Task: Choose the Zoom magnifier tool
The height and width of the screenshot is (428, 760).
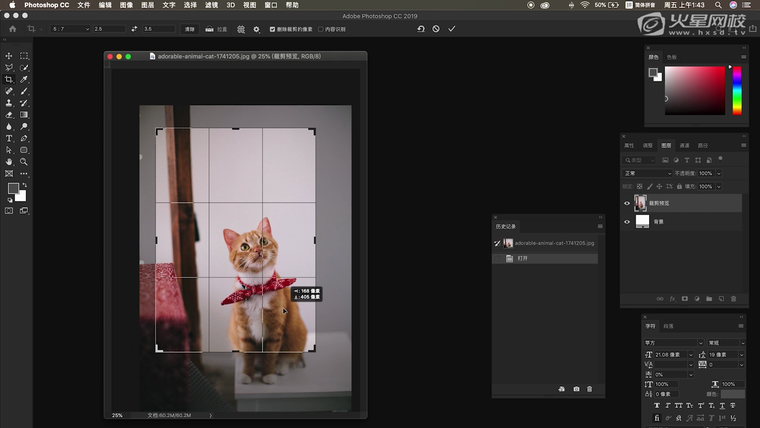Action: (24, 161)
